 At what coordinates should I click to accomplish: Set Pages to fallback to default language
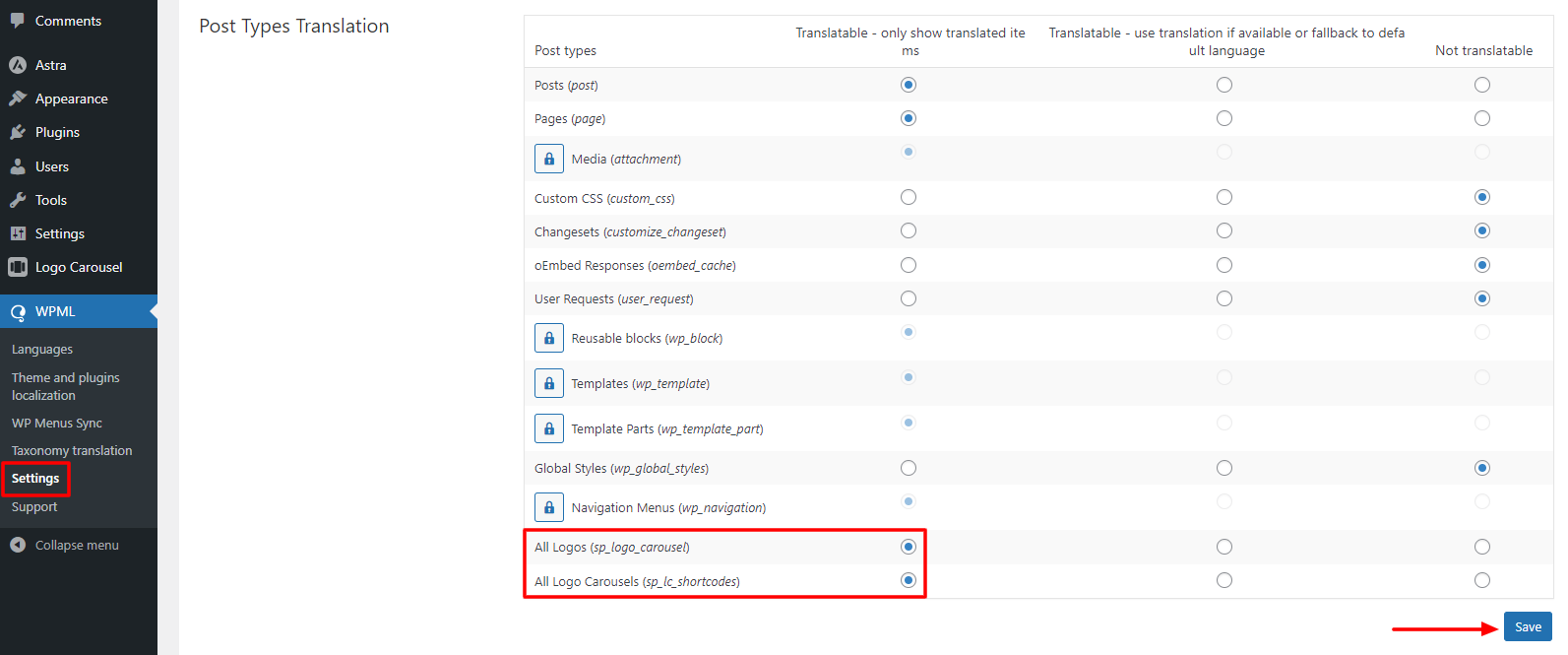tap(1224, 118)
